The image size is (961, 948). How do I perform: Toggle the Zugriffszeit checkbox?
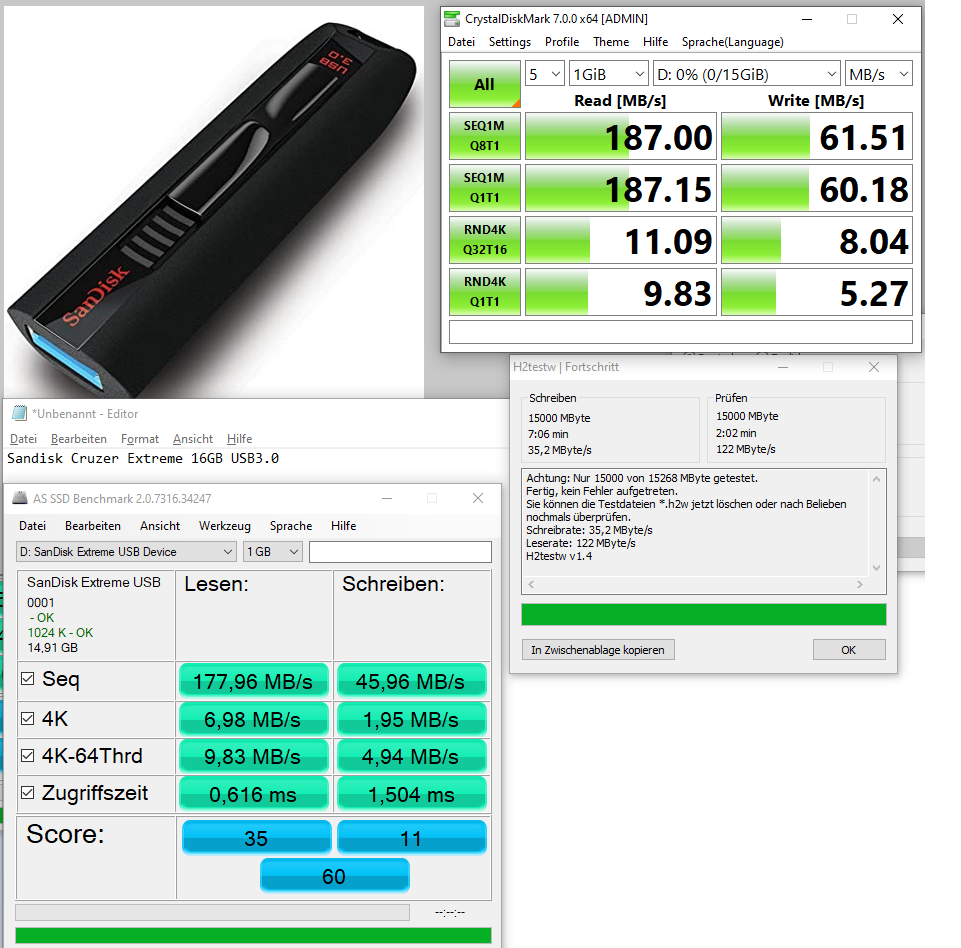[x=27, y=792]
